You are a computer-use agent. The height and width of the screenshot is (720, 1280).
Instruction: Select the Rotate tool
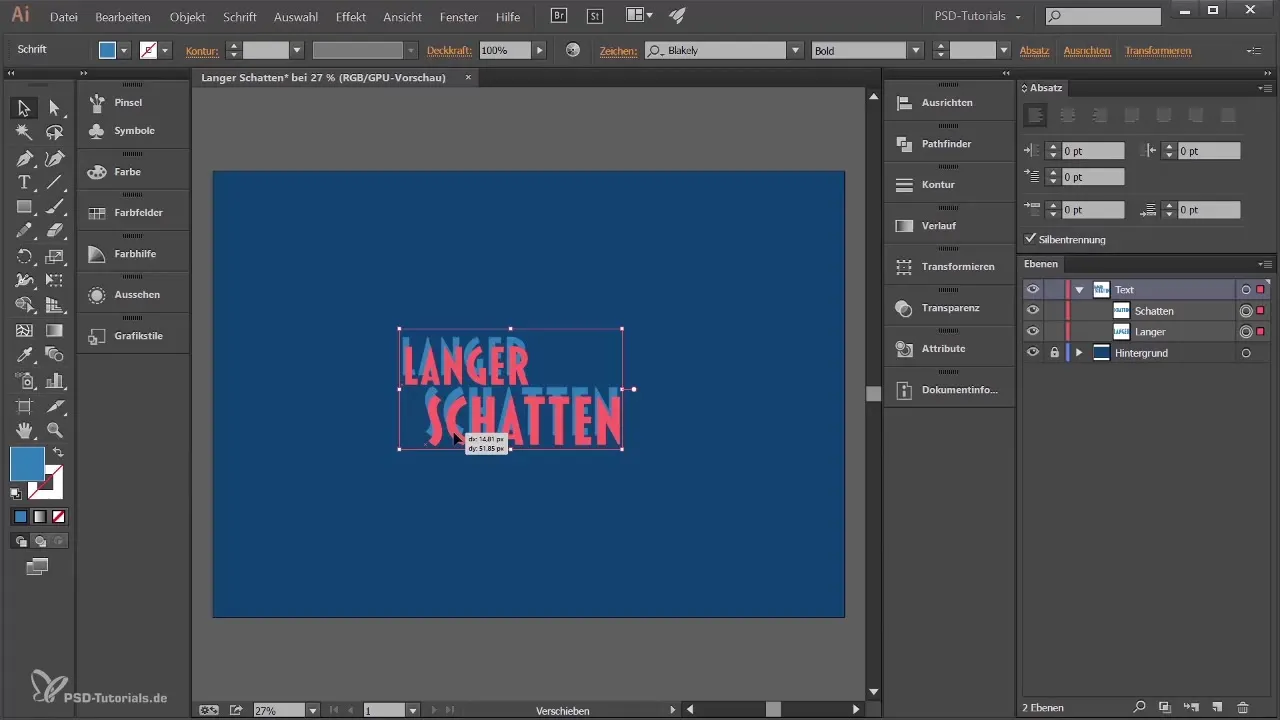tap(24, 257)
